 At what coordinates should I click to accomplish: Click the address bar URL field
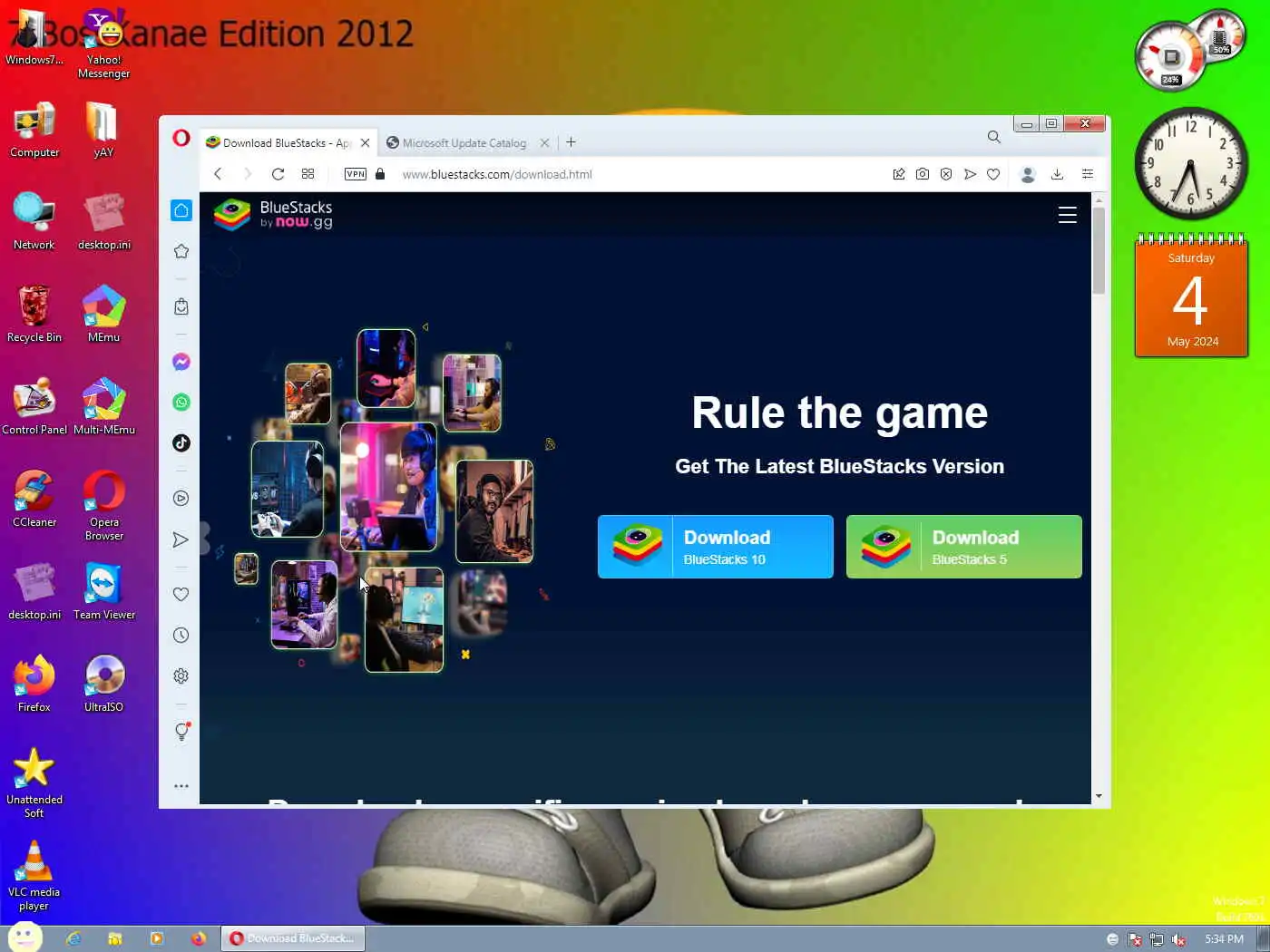pos(635,174)
